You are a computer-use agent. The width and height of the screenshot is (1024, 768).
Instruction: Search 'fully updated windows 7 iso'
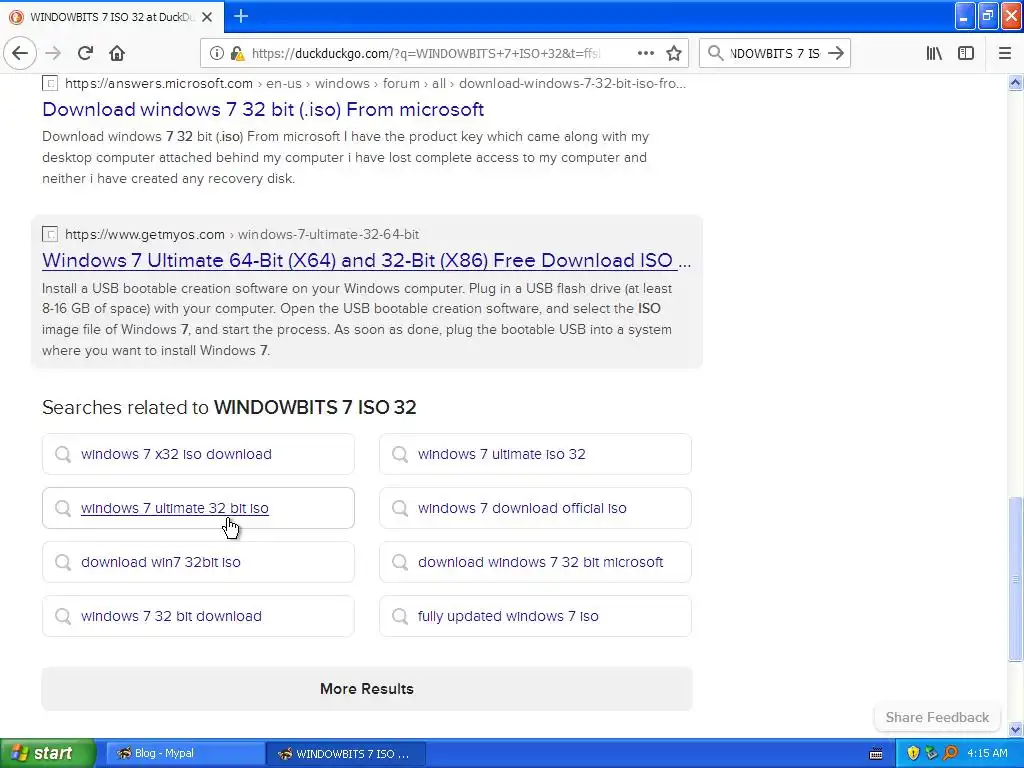coord(536,616)
